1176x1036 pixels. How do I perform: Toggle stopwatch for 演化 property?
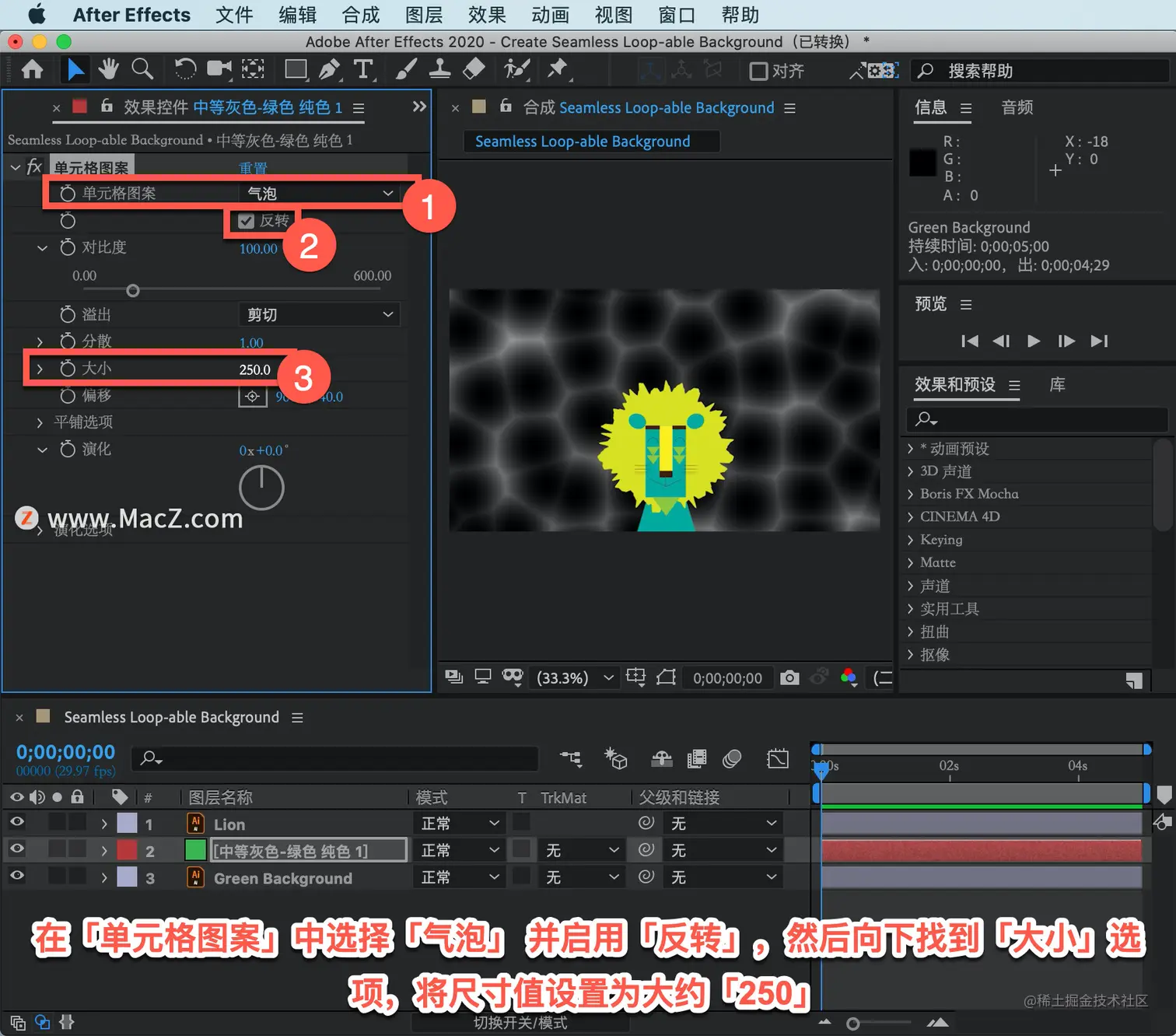[x=68, y=449]
